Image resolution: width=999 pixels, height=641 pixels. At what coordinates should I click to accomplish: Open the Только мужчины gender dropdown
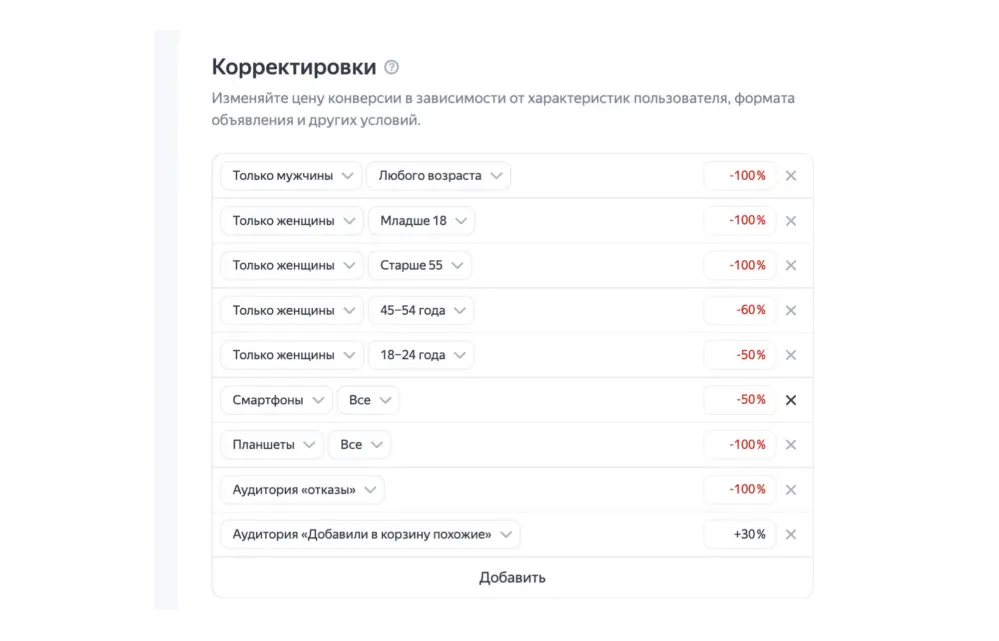pos(291,176)
